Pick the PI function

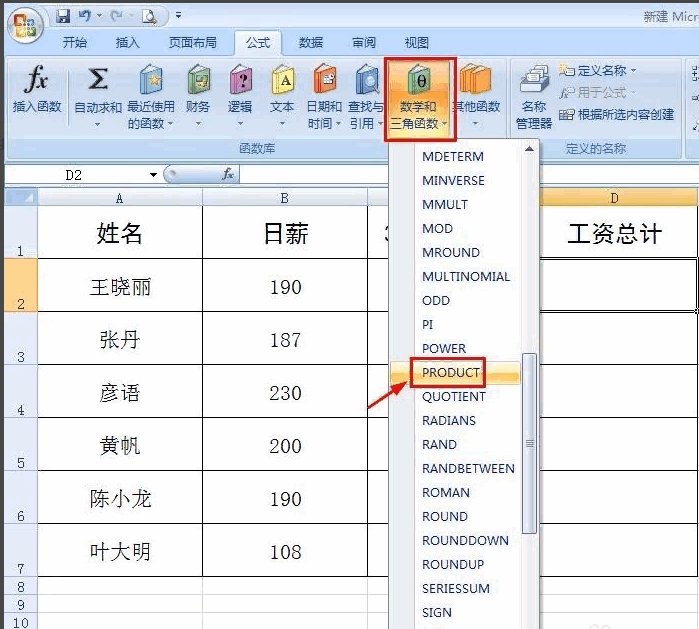pyautogui.click(x=428, y=325)
